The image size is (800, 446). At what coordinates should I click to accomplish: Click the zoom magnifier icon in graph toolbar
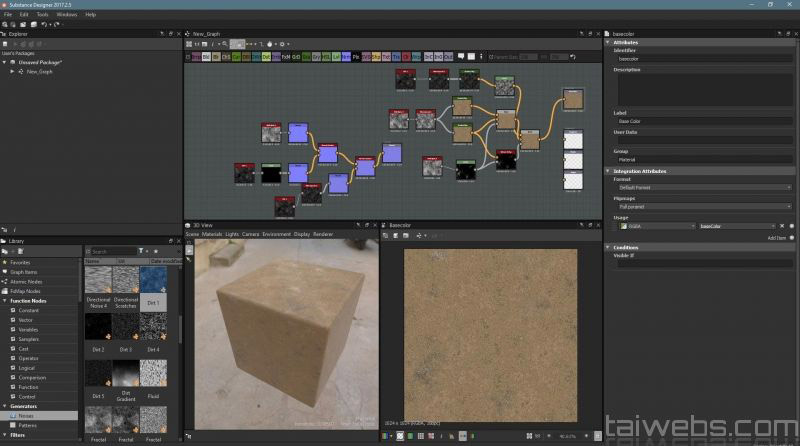point(224,44)
